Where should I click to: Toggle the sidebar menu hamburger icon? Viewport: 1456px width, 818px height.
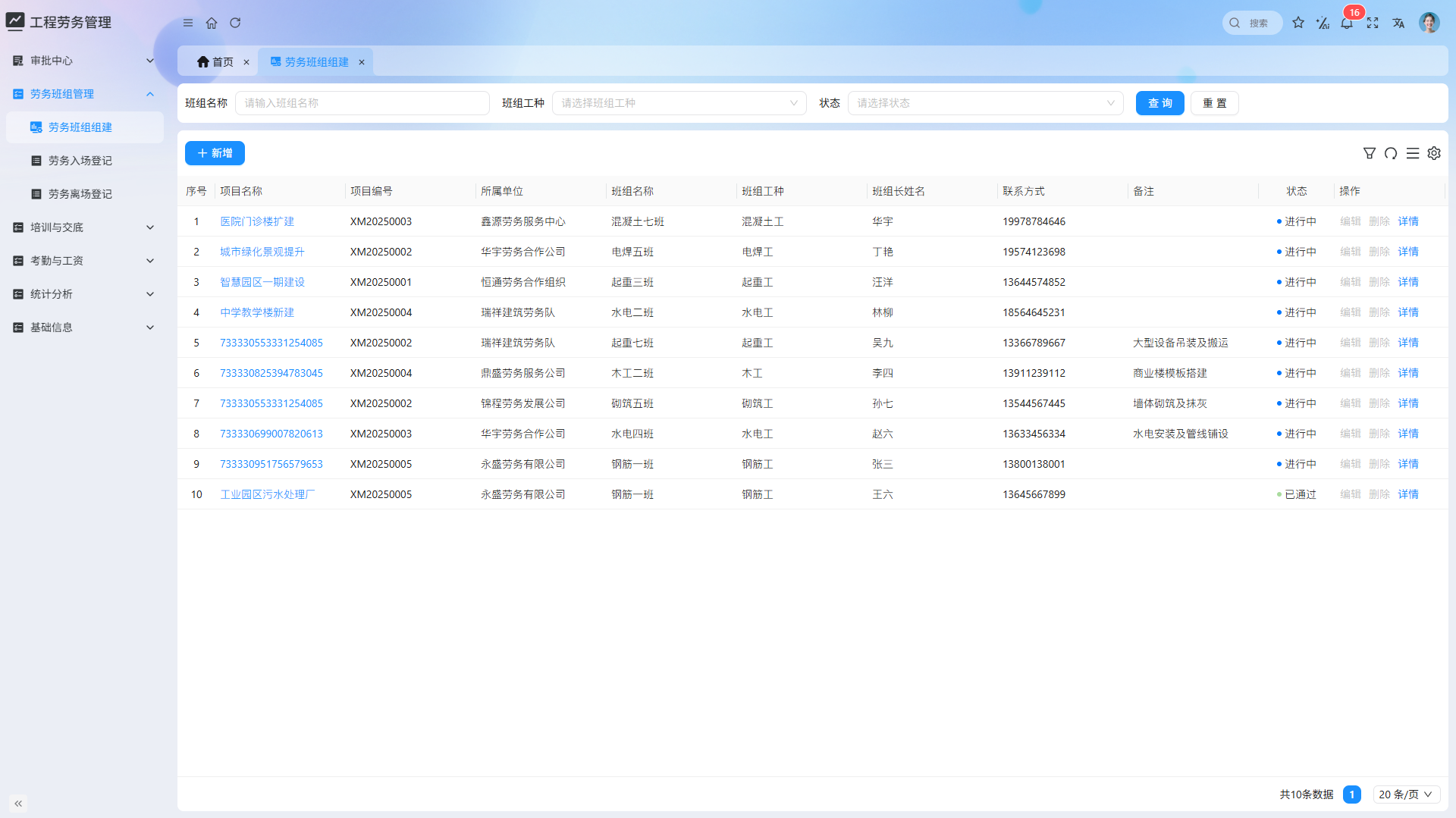[x=188, y=23]
